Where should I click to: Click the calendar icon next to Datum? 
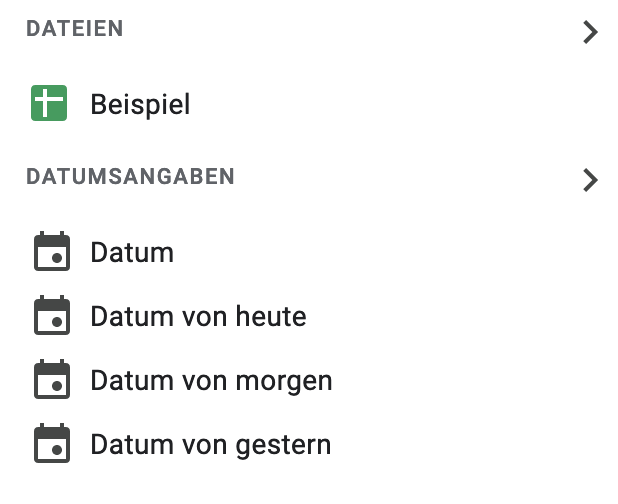click(x=52, y=251)
